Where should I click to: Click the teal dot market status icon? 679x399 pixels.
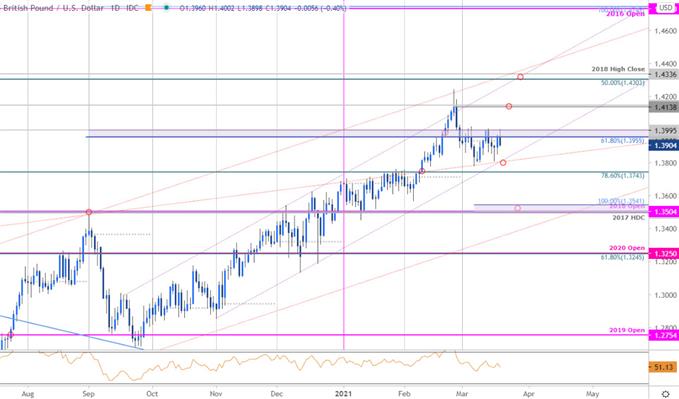click(x=166, y=8)
